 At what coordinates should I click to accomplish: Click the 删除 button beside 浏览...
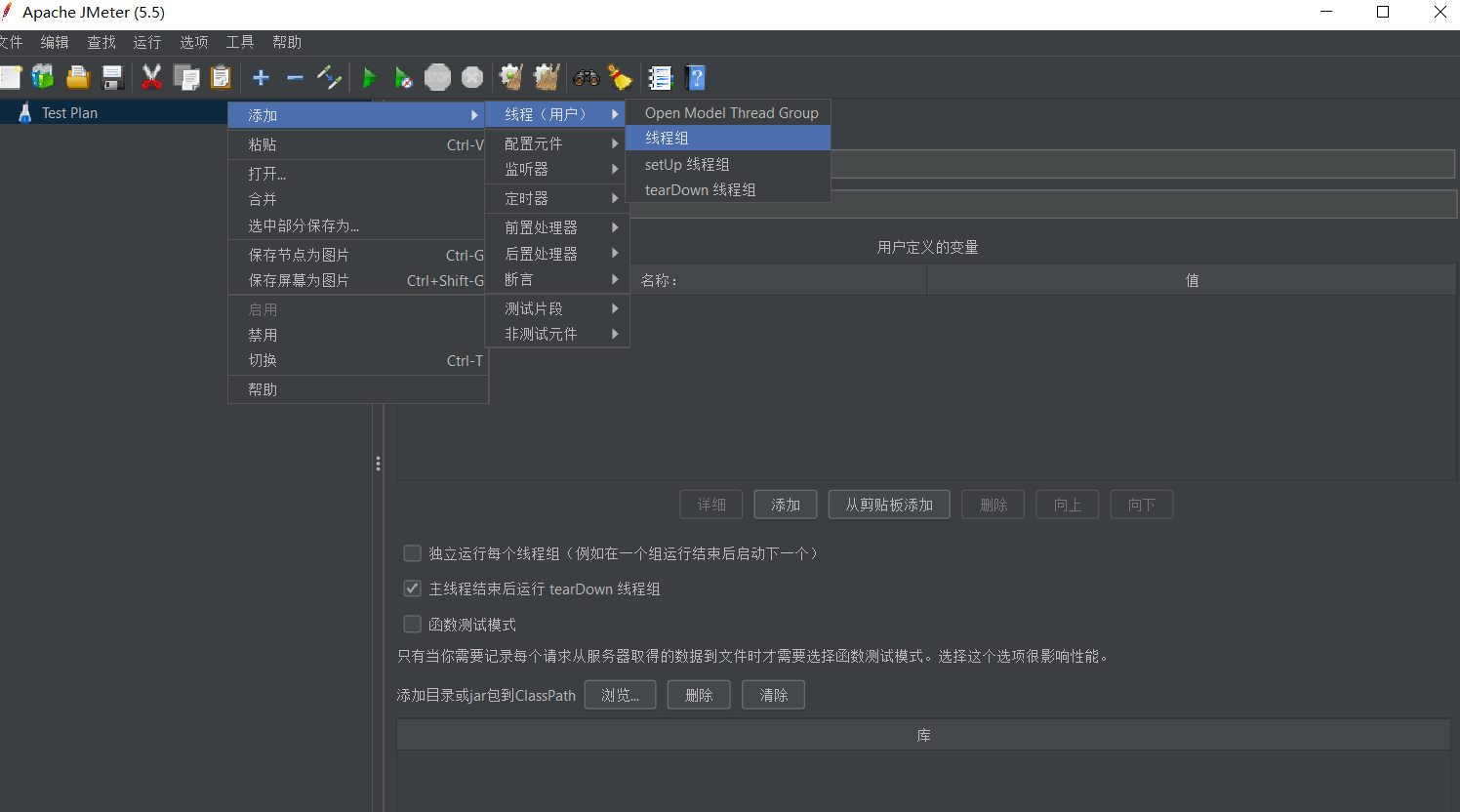click(x=699, y=695)
